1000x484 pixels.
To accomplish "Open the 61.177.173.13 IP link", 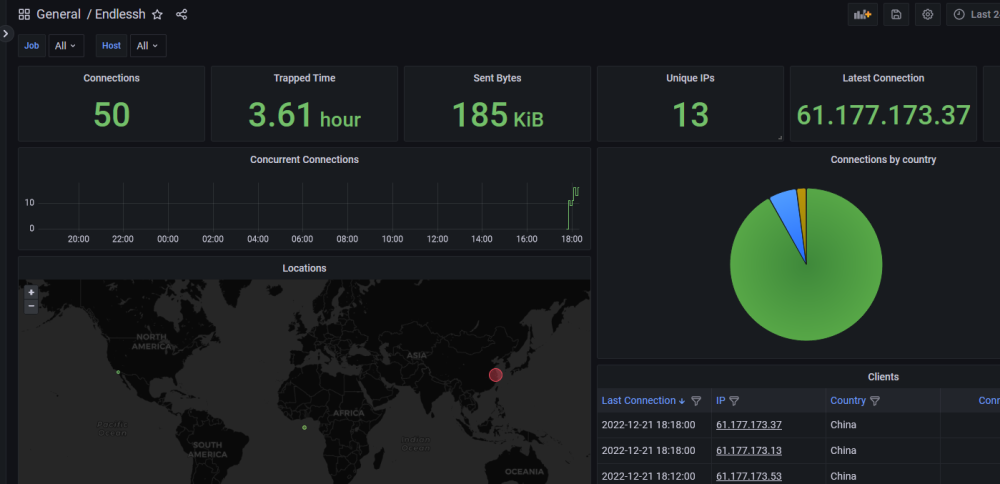I will (x=749, y=451).
